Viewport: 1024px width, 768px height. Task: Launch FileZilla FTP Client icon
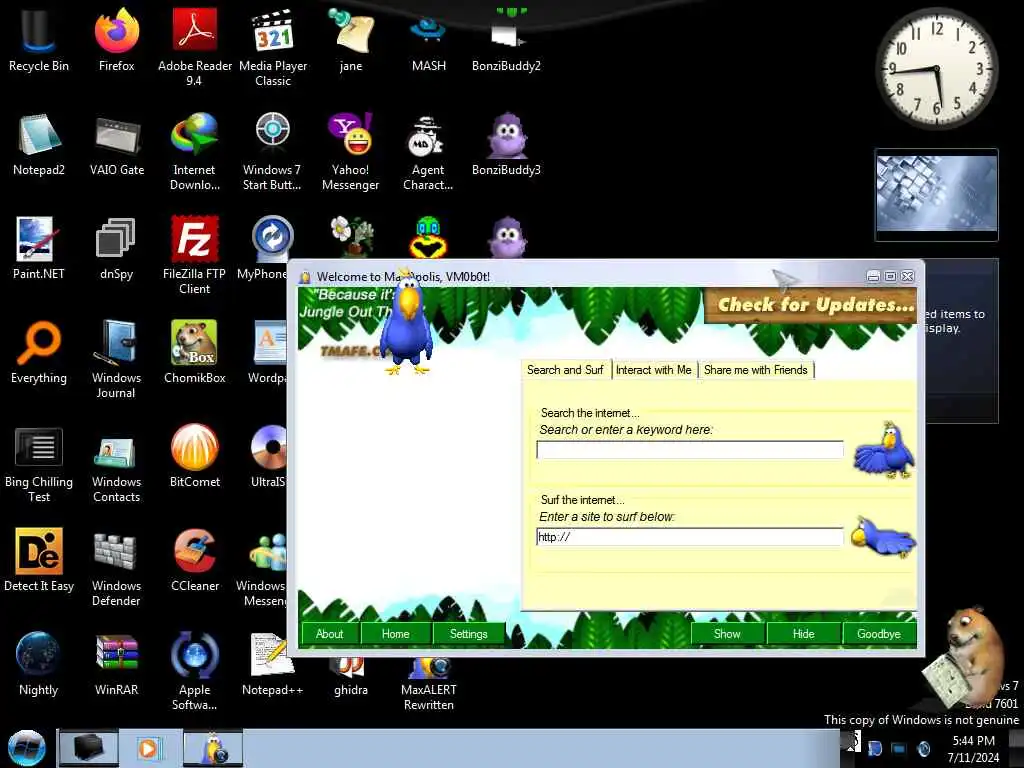click(194, 255)
